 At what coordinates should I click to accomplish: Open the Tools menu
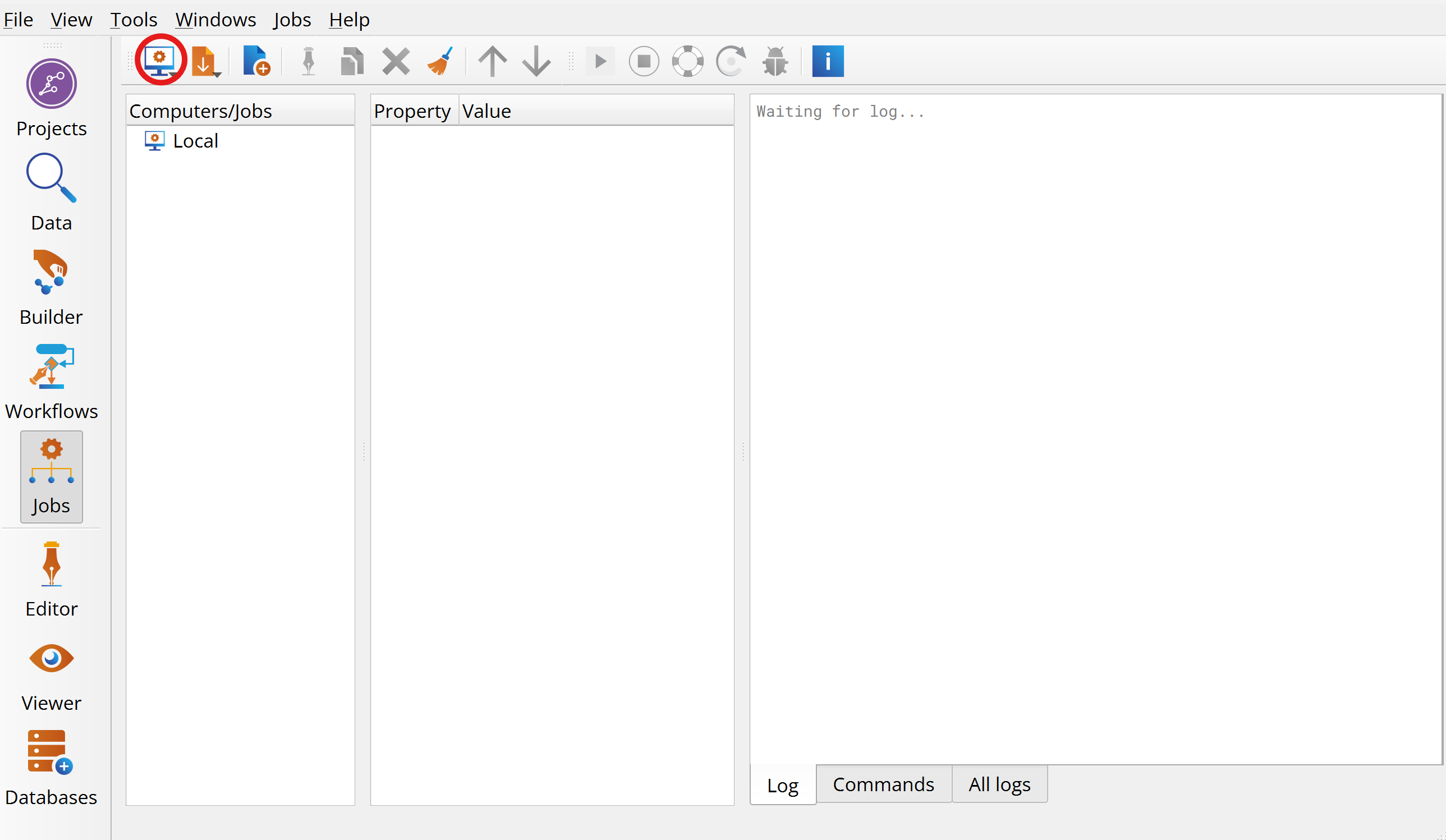tap(134, 20)
